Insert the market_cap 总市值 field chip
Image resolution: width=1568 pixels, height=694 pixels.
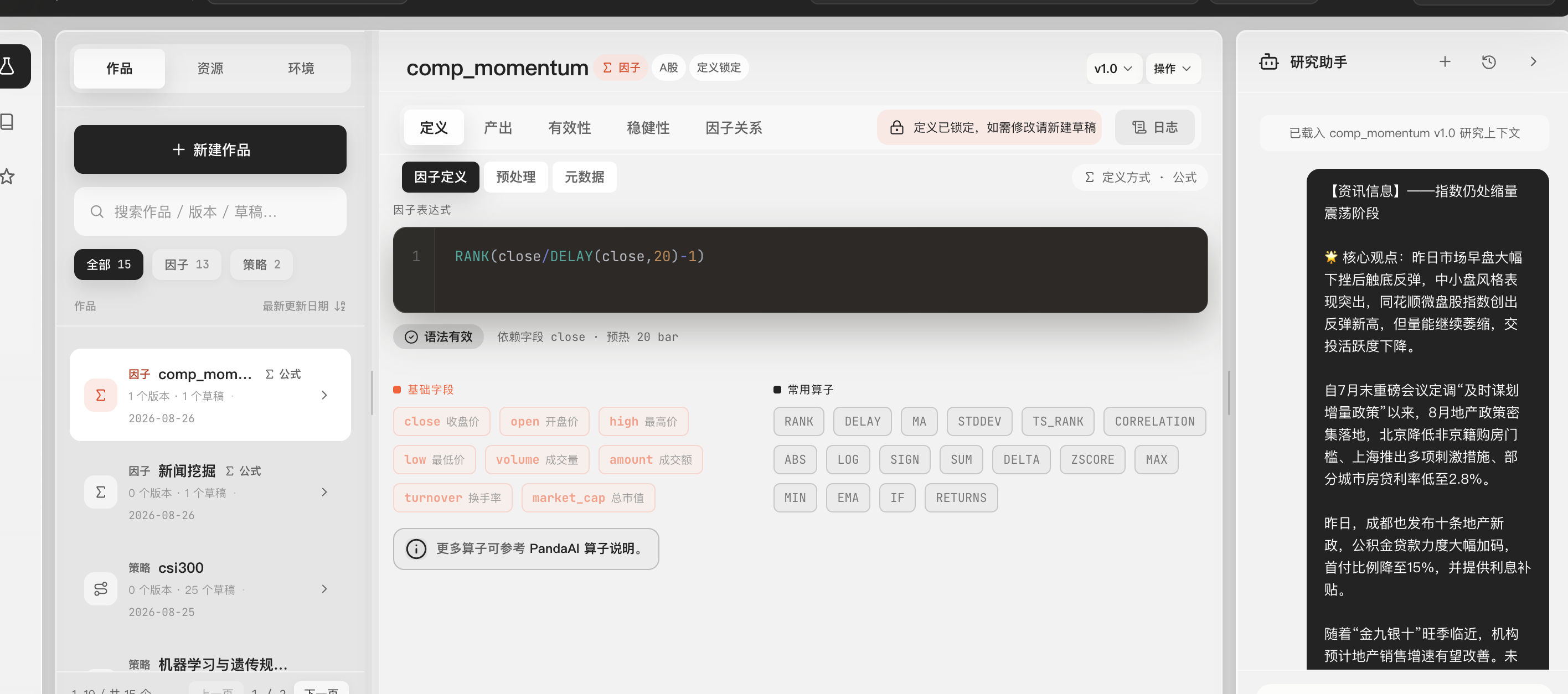588,498
